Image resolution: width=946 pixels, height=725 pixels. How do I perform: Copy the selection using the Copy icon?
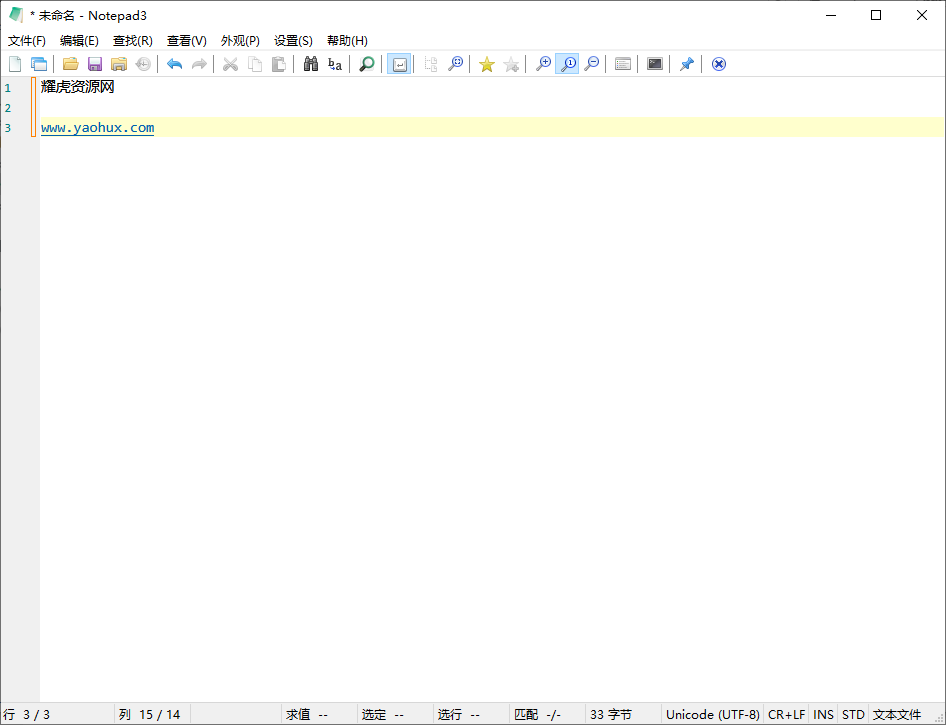point(254,63)
